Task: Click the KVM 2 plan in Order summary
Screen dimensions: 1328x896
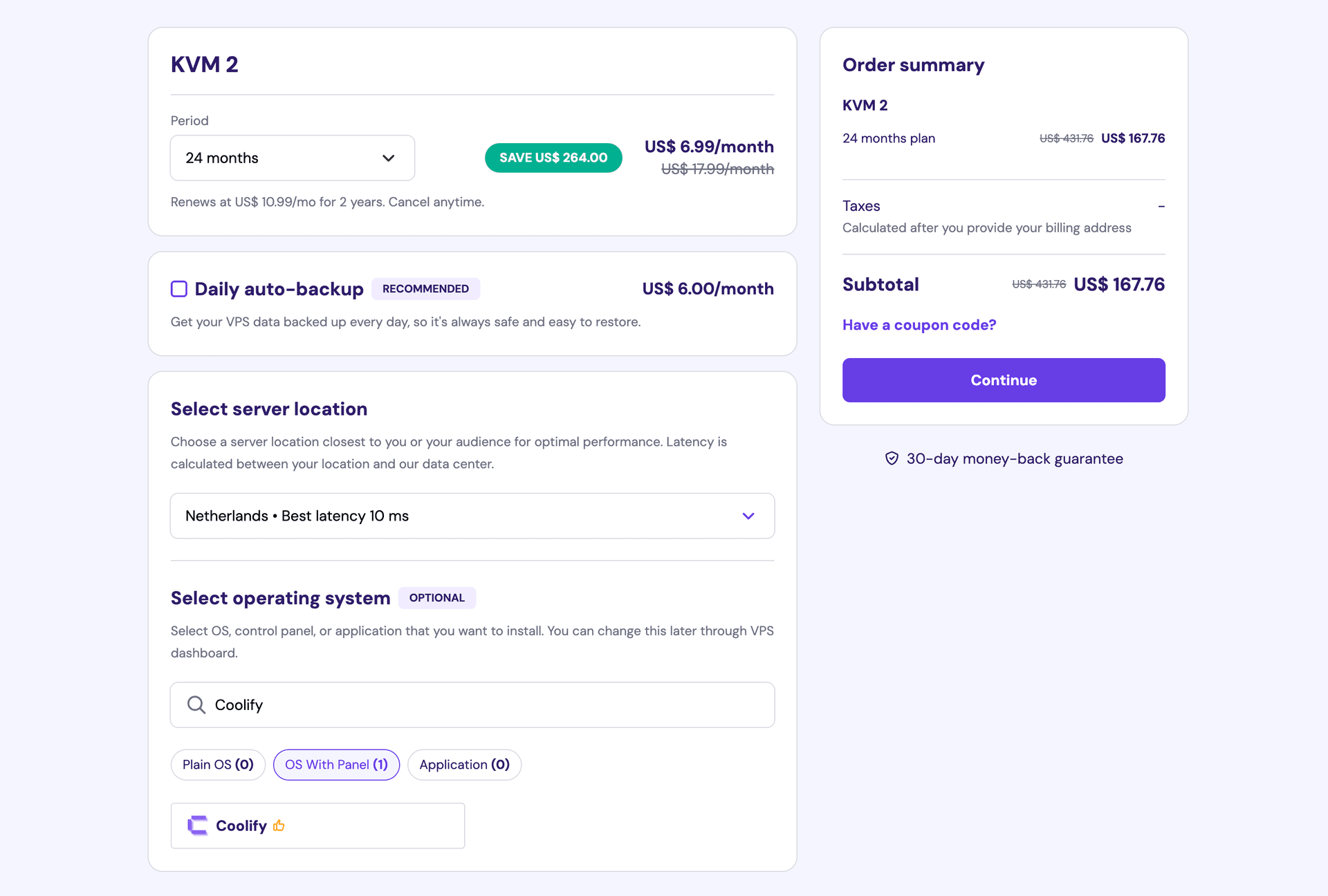Action: pyautogui.click(x=865, y=105)
